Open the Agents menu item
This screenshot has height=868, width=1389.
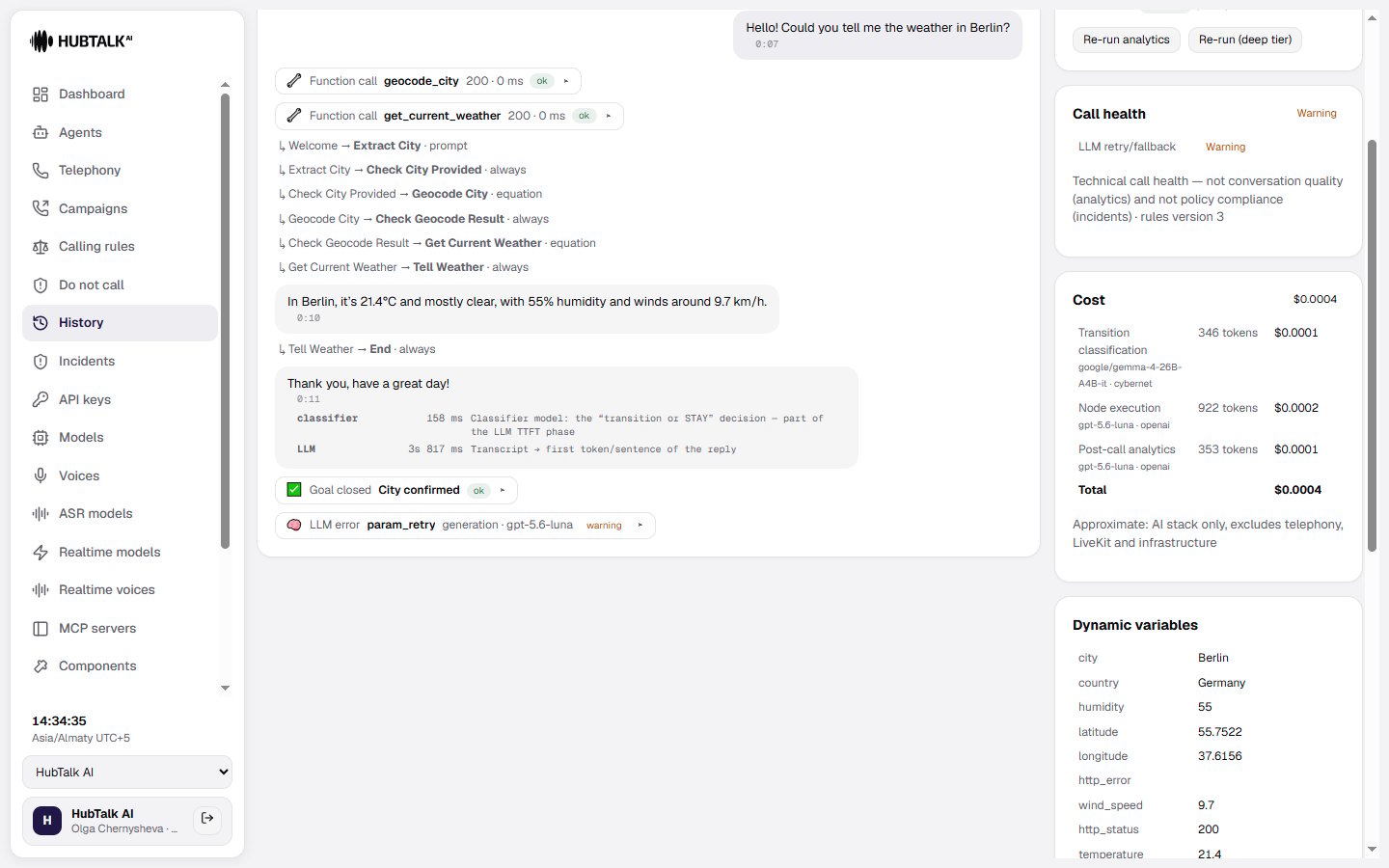coord(121,132)
